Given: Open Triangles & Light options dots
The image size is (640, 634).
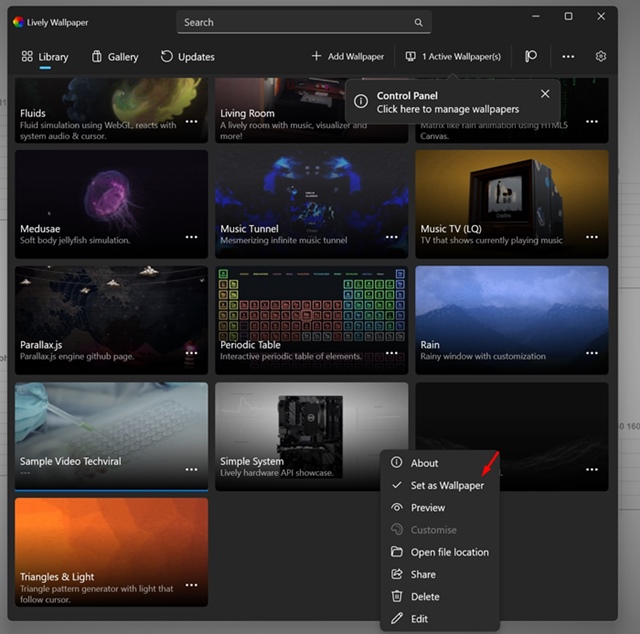Looking at the screenshot, I should coord(191,585).
